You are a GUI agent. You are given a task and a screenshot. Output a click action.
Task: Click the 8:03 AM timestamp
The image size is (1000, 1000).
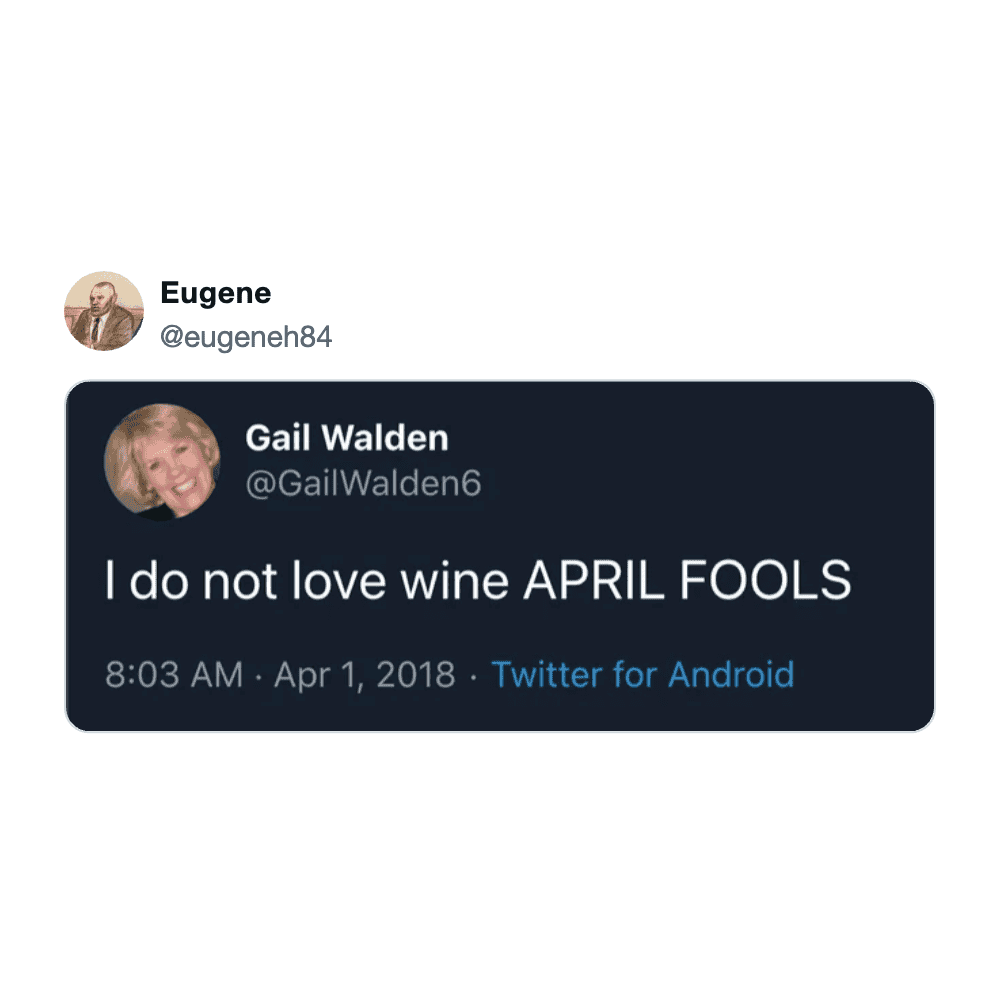174,674
